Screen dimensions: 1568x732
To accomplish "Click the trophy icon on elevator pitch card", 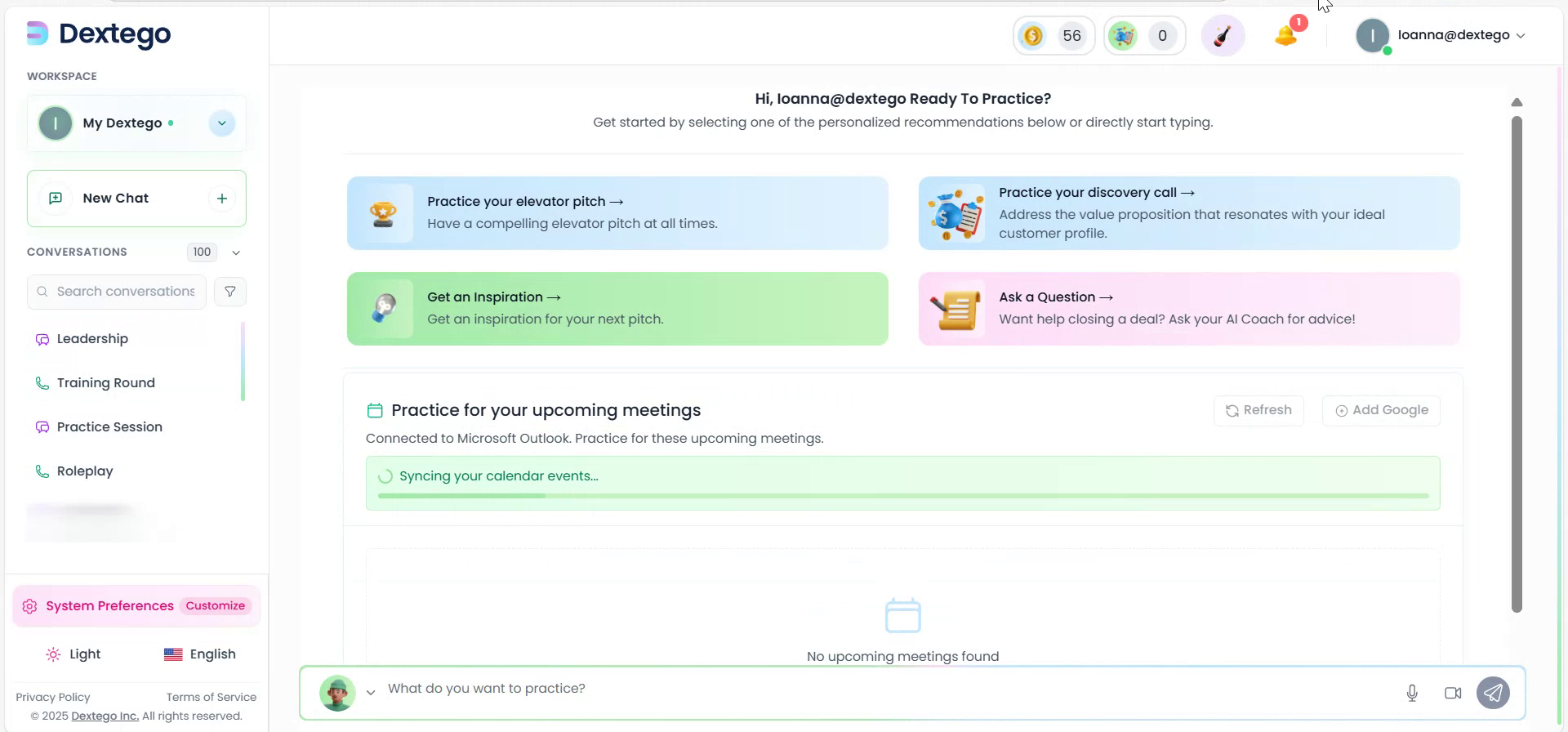I will point(383,214).
